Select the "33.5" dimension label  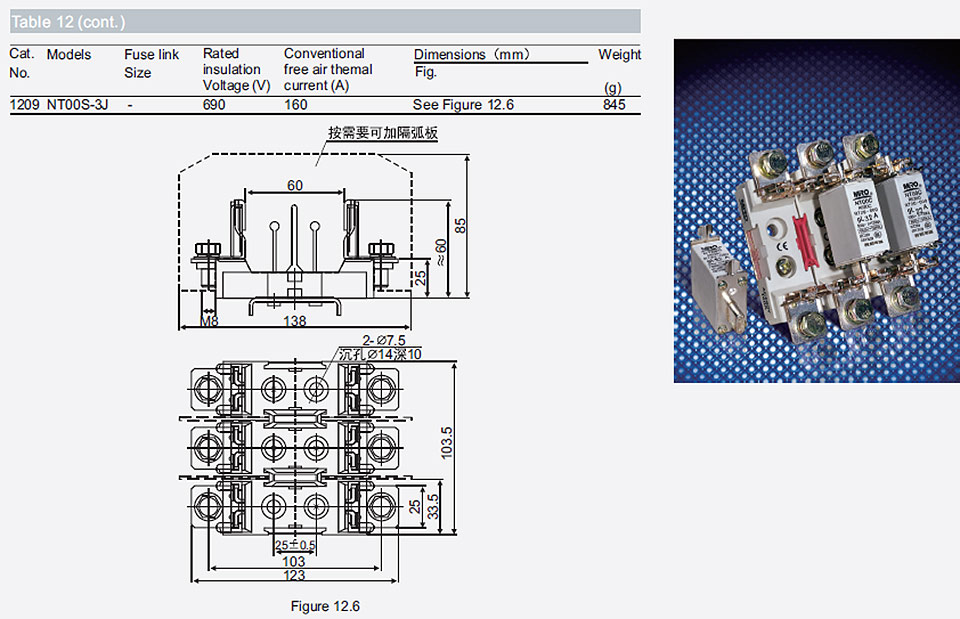(x=433, y=507)
